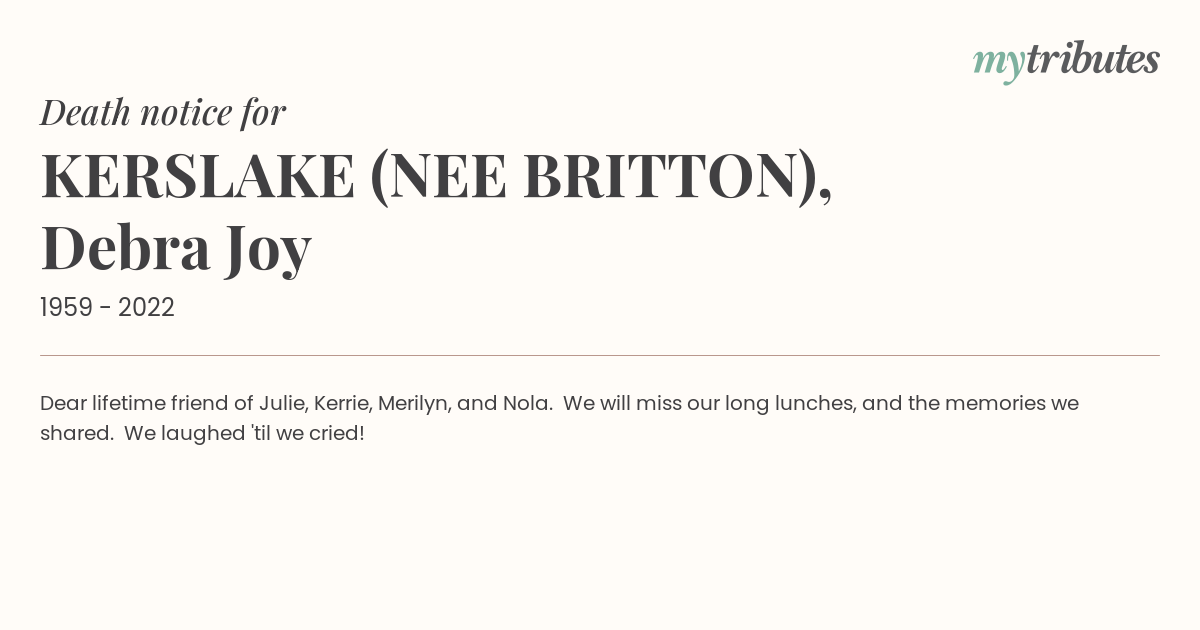This screenshot has width=1200, height=630.
Task: Click the dark "tributes" part of logo
Action: (x=1092, y=59)
